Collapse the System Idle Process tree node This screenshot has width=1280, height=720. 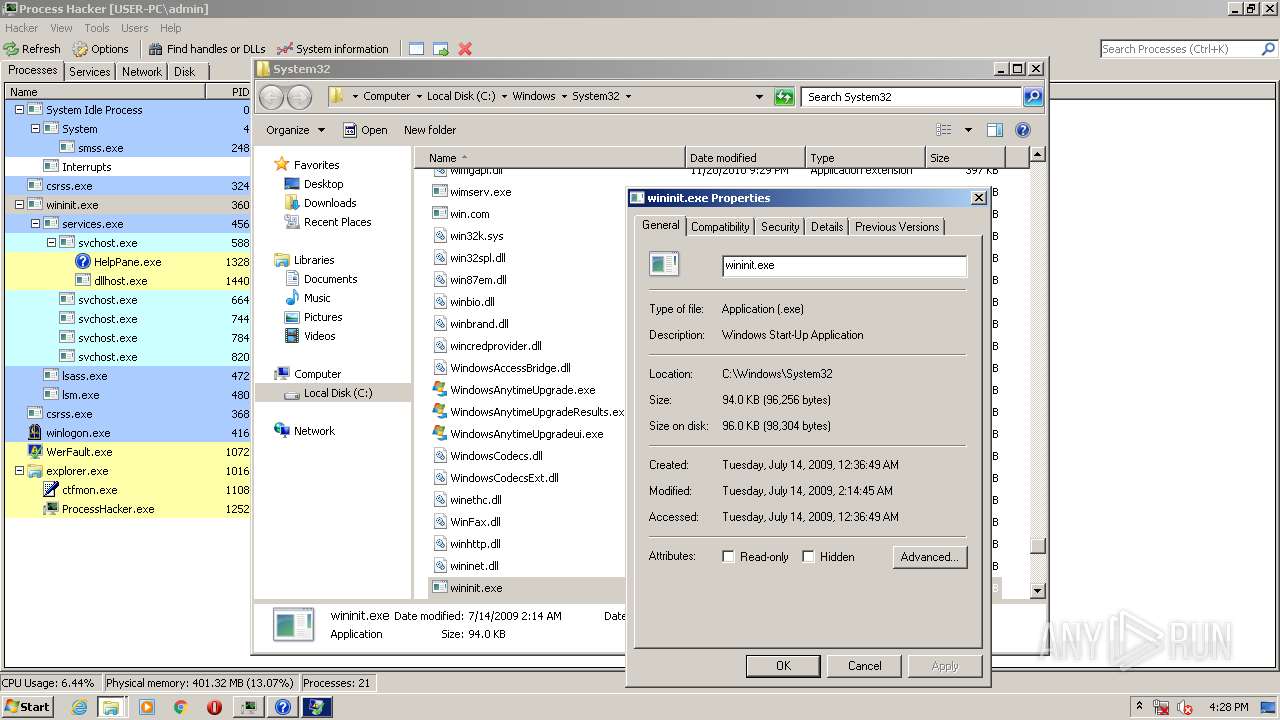pyautogui.click(x=19, y=110)
